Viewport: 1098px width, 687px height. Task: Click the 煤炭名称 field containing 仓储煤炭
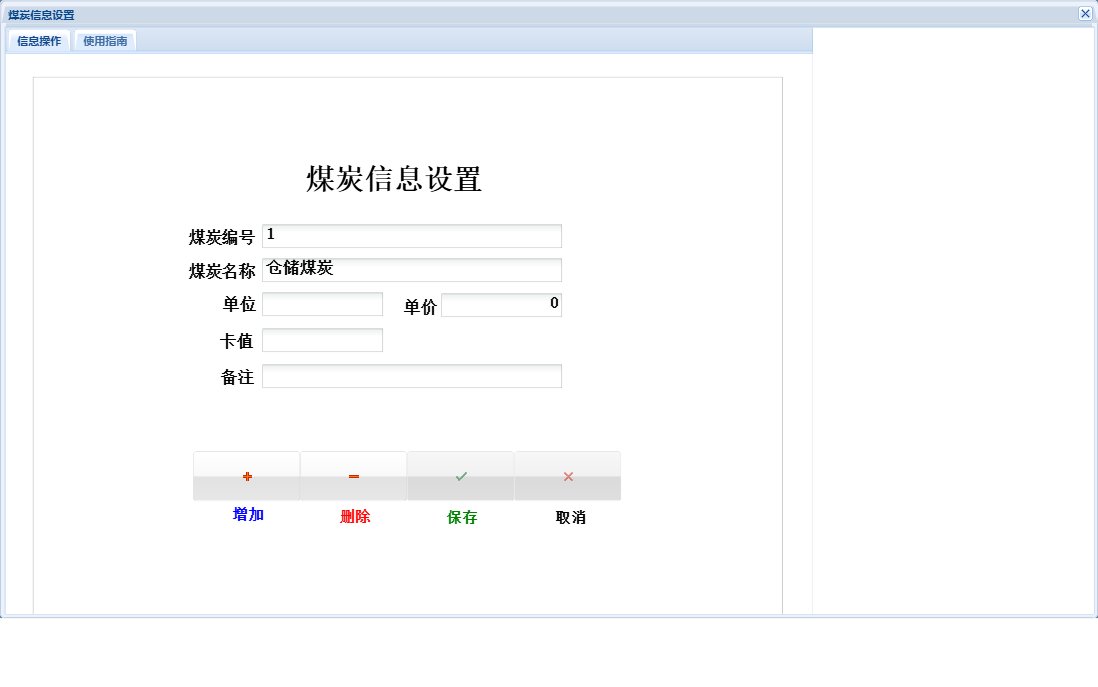click(x=411, y=269)
